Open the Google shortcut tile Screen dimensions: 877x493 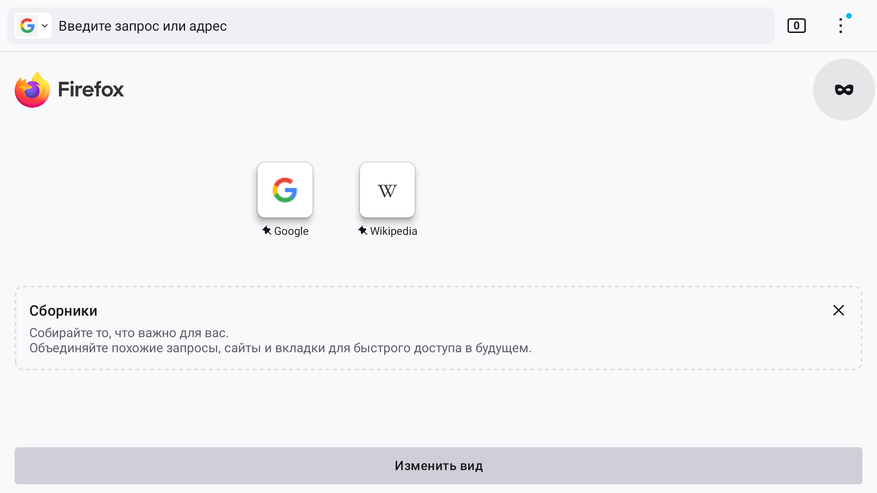(x=285, y=190)
